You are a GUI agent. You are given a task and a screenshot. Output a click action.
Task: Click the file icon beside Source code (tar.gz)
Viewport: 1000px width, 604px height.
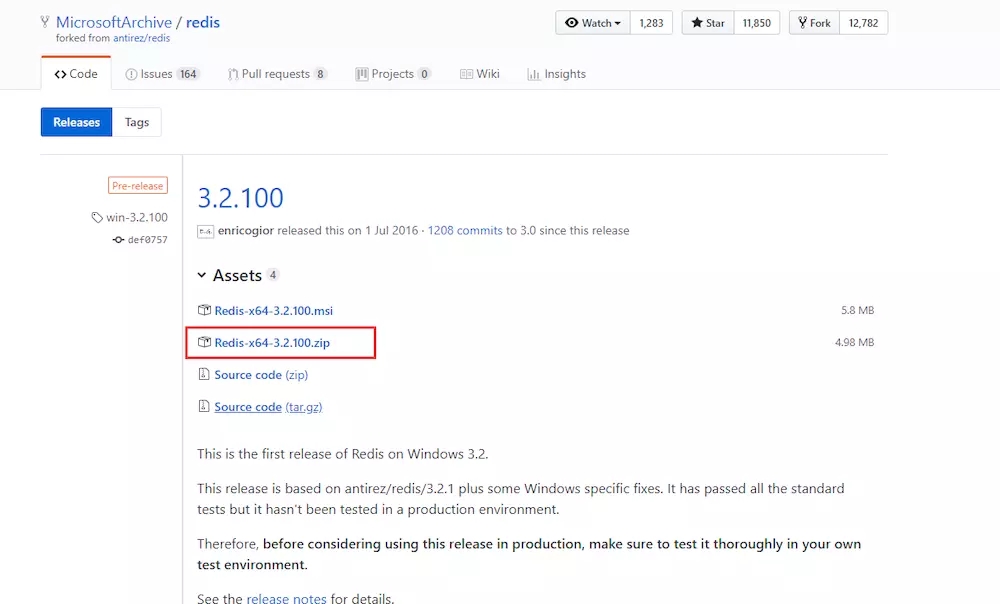204,407
